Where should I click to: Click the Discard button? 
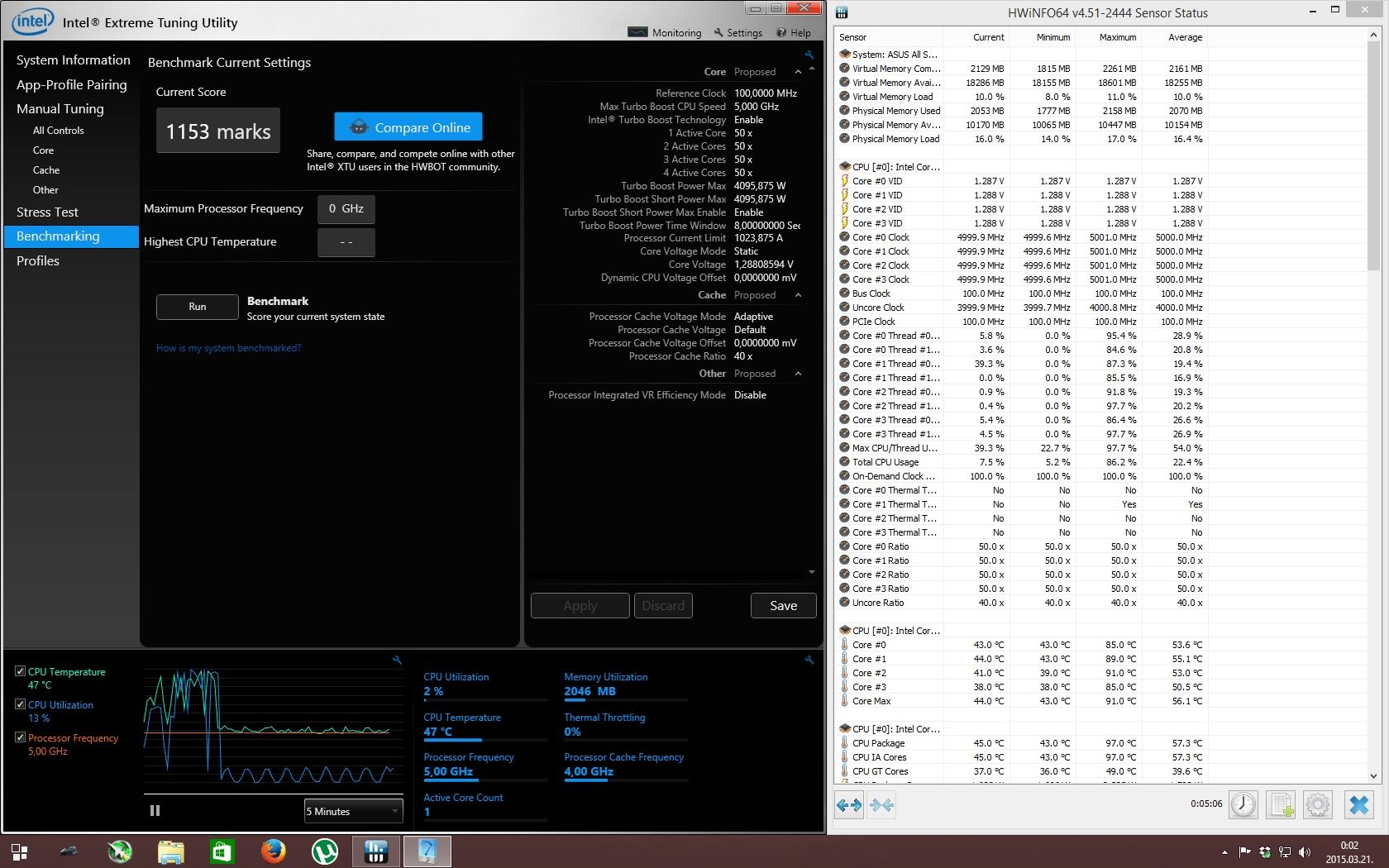(663, 605)
